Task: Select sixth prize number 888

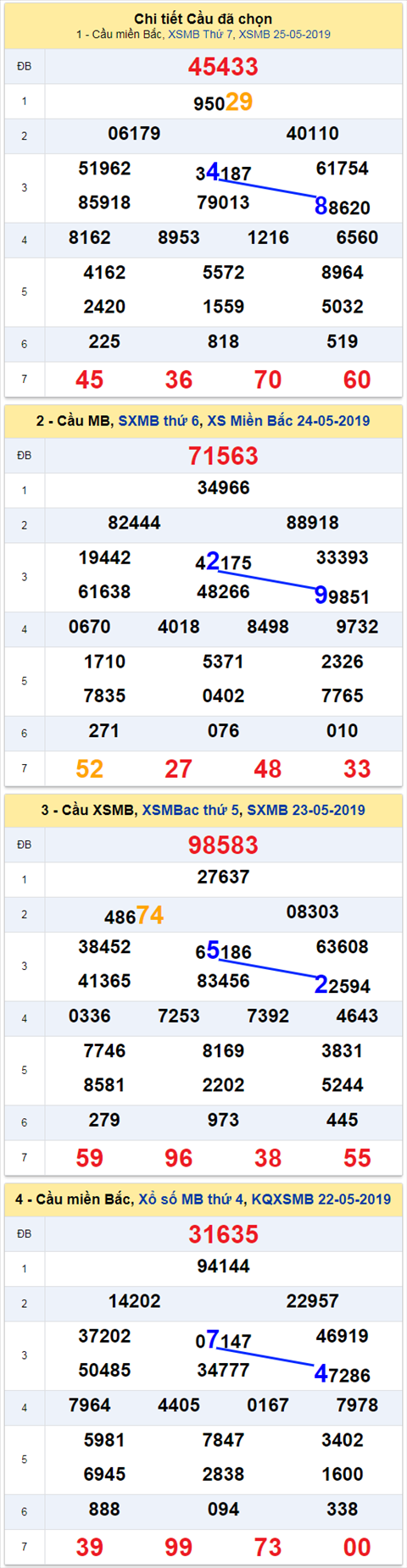Action: [x=104, y=1510]
